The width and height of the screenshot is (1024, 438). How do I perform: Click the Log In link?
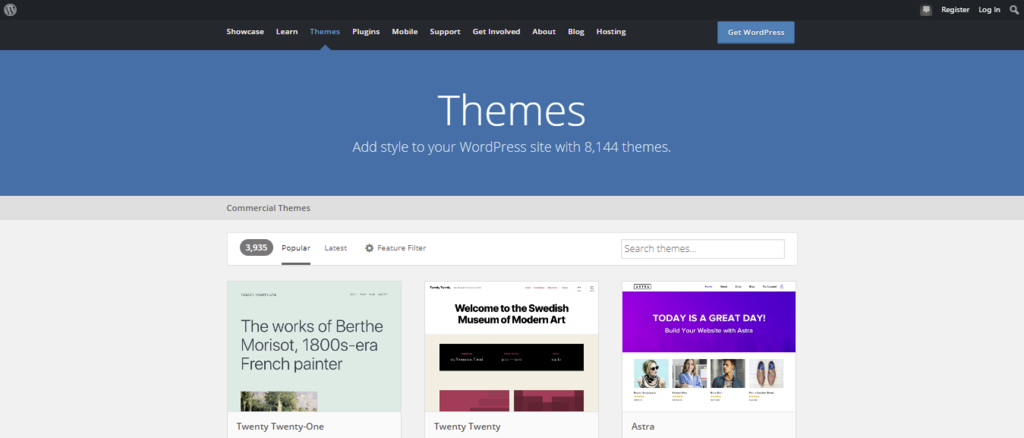click(x=989, y=9)
